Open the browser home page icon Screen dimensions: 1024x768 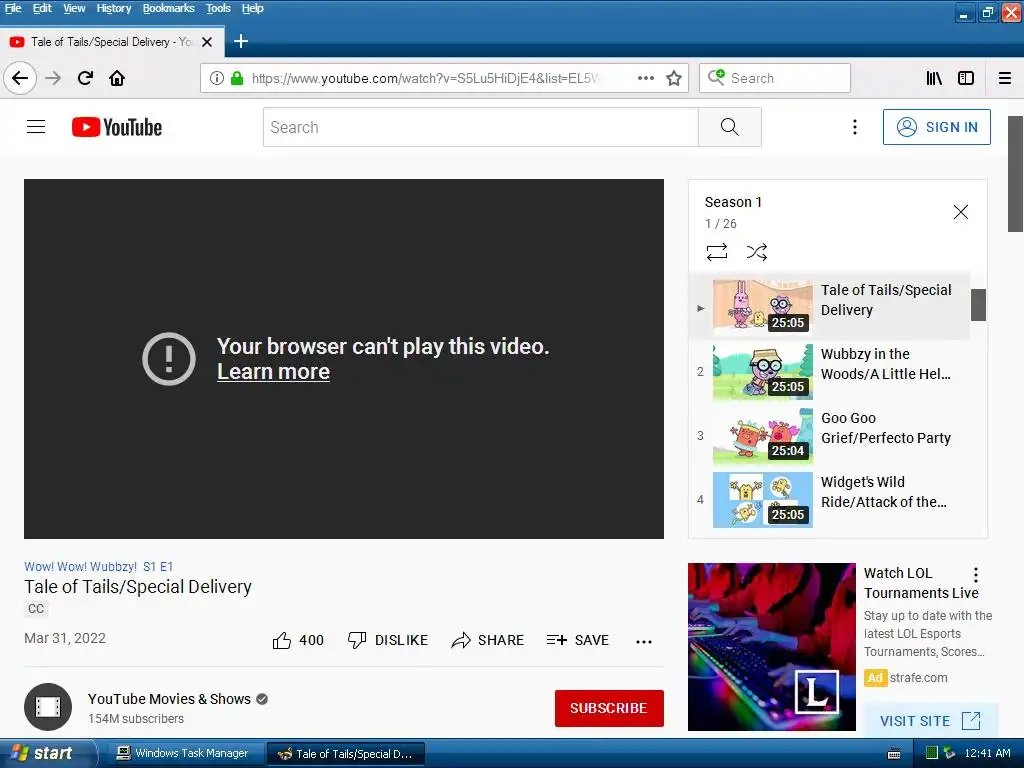click(x=117, y=78)
